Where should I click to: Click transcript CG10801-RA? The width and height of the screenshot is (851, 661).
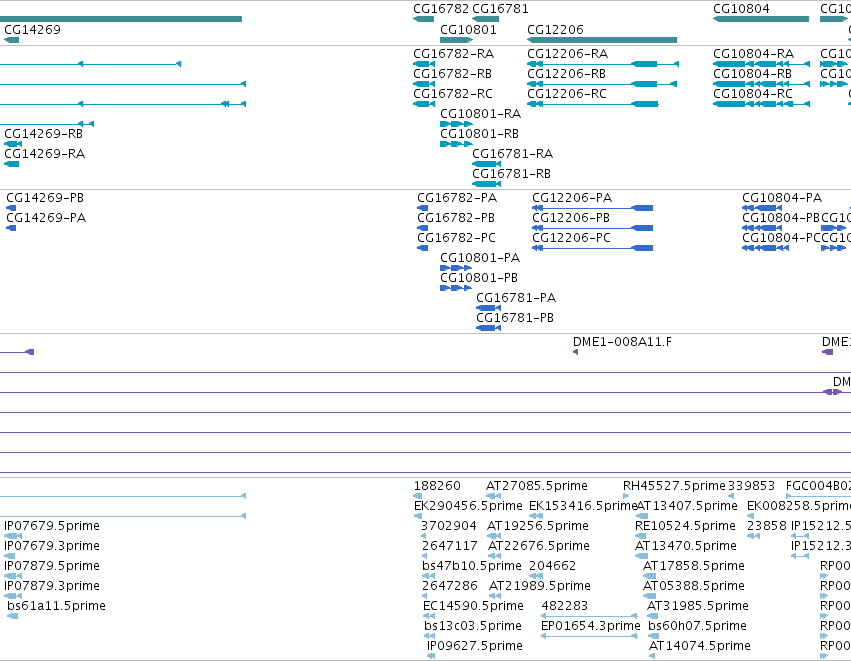point(480,114)
